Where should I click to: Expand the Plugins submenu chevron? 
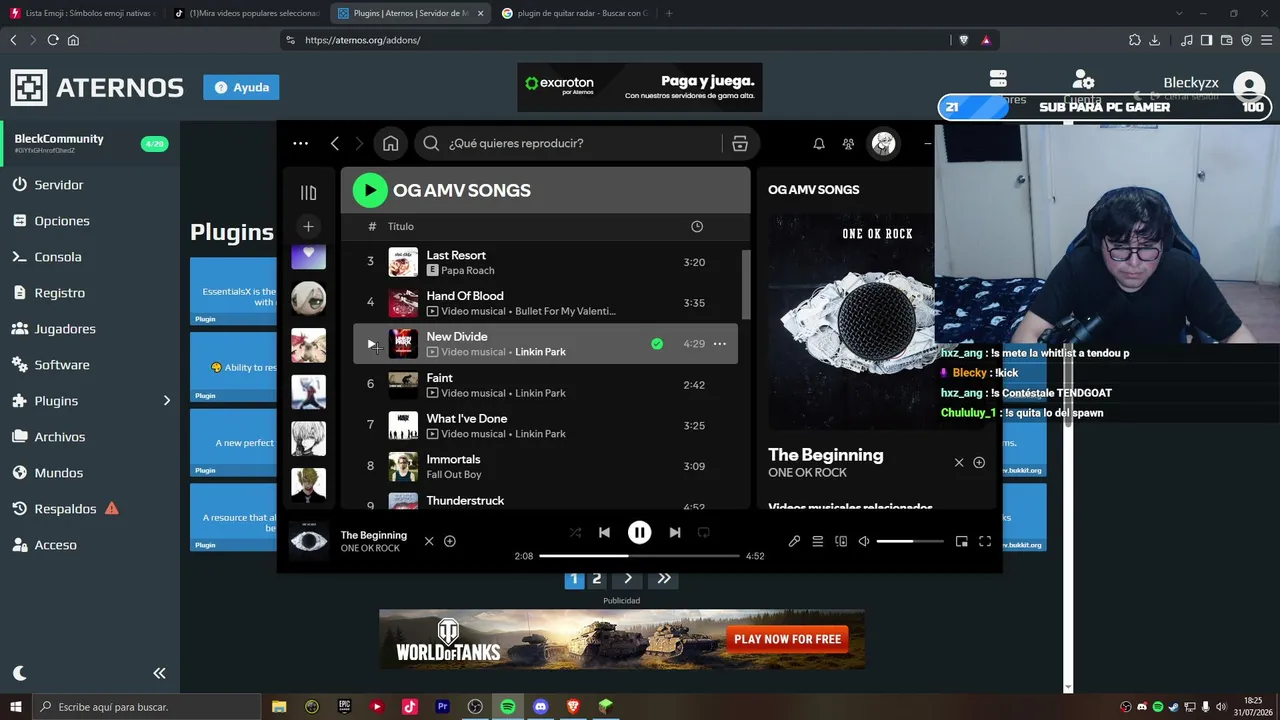coord(167,401)
